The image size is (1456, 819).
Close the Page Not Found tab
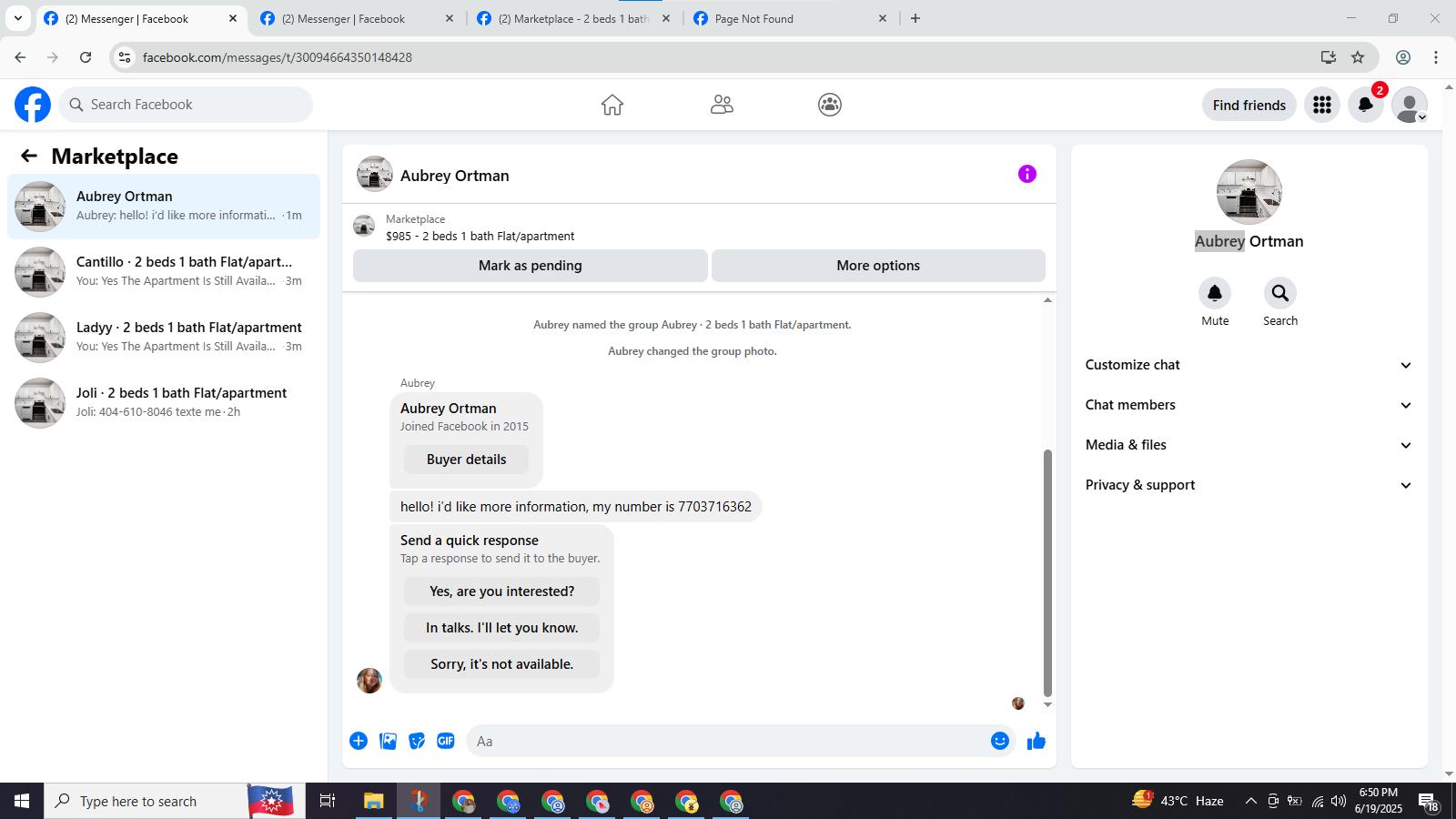(x=883, y=18)
